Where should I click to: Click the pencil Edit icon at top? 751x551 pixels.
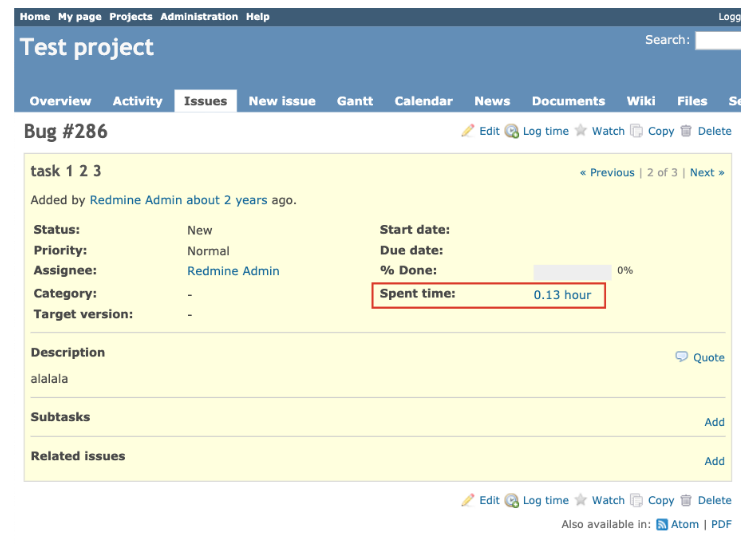(x=467, y=131)
